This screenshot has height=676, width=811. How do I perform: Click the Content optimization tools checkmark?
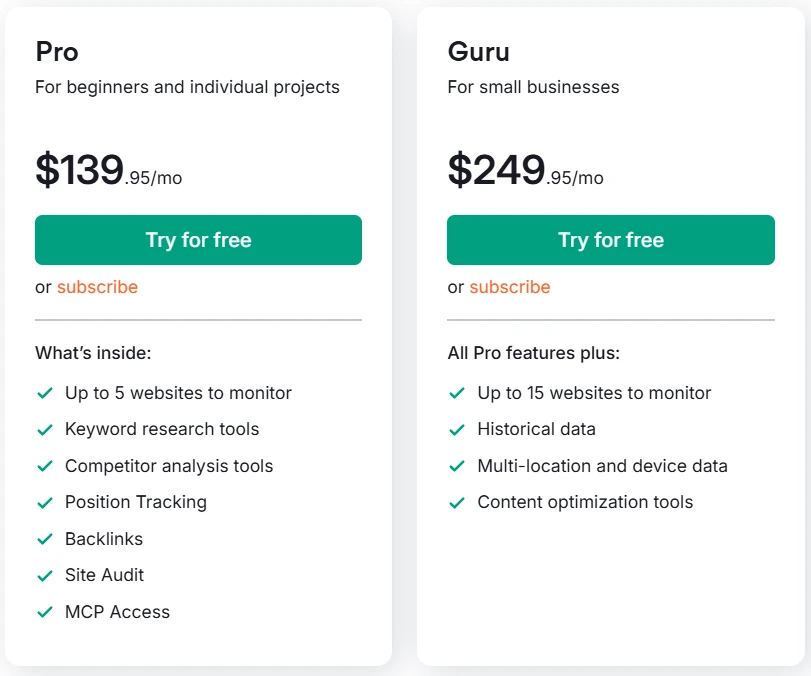coord(458,502)
